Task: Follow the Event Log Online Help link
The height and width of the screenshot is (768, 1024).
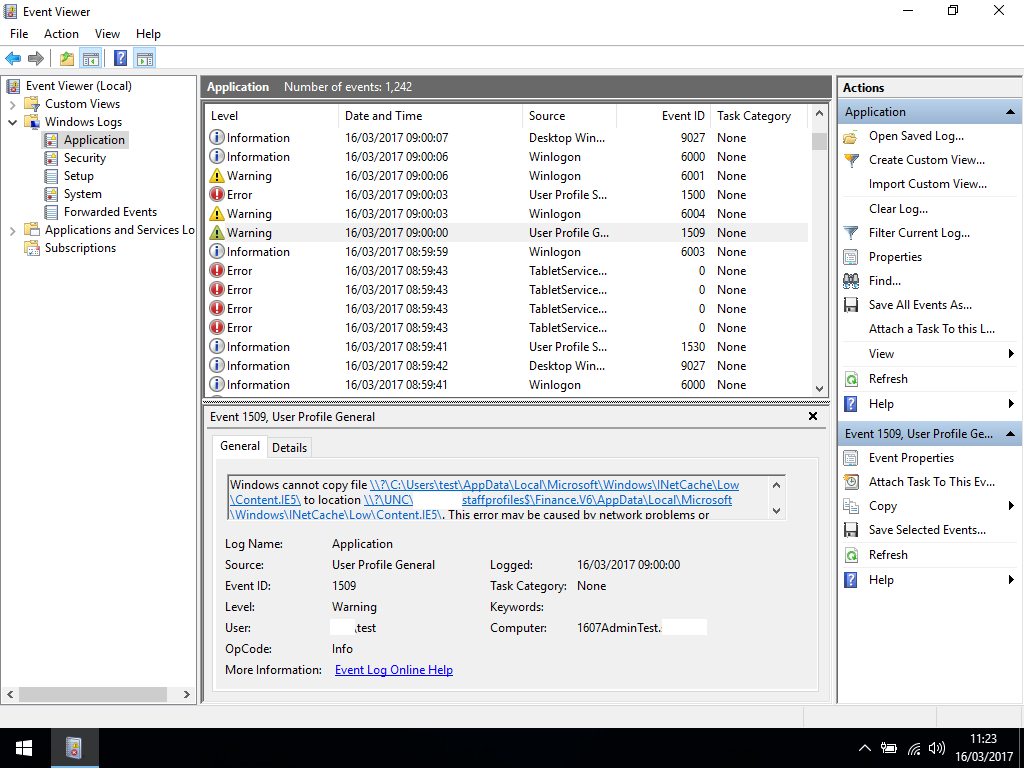Action: point(393,670)
